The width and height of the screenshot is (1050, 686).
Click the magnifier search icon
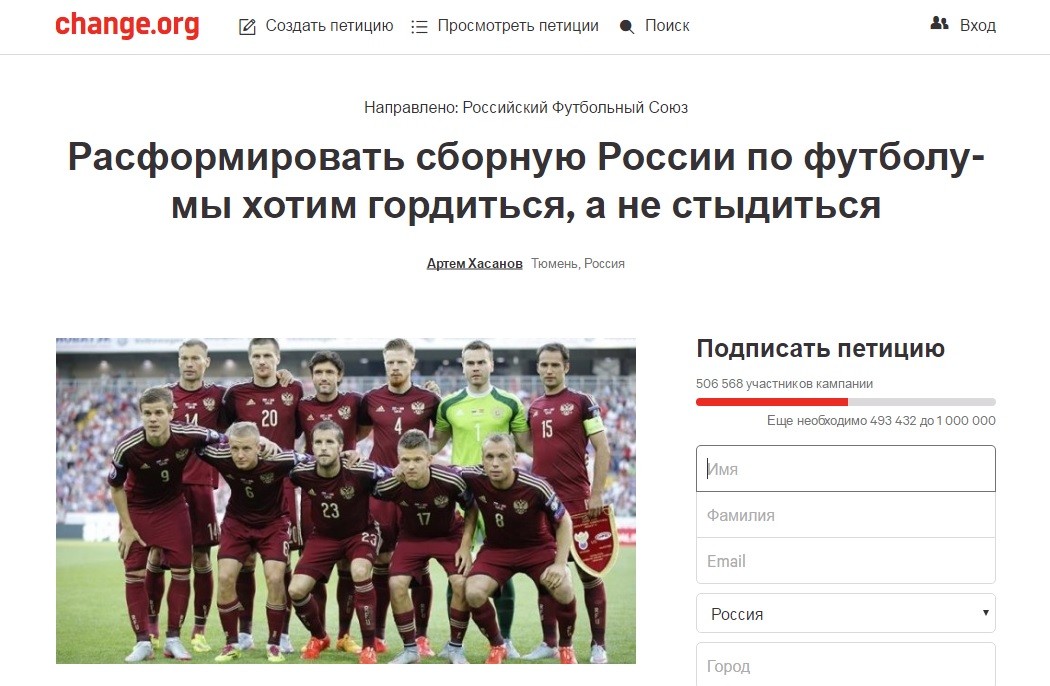tap(627, 27)
